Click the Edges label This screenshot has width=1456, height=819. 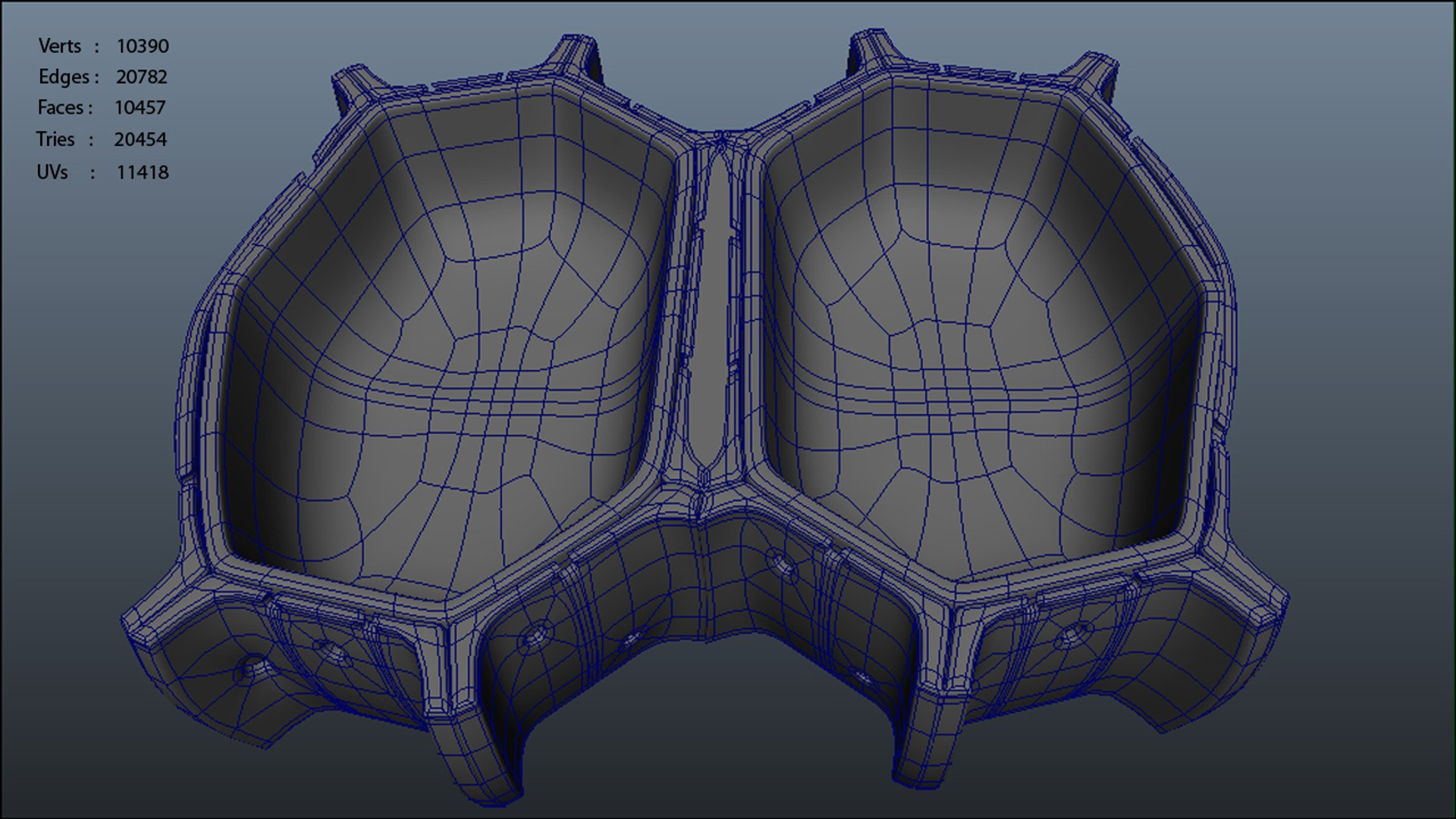64,77
